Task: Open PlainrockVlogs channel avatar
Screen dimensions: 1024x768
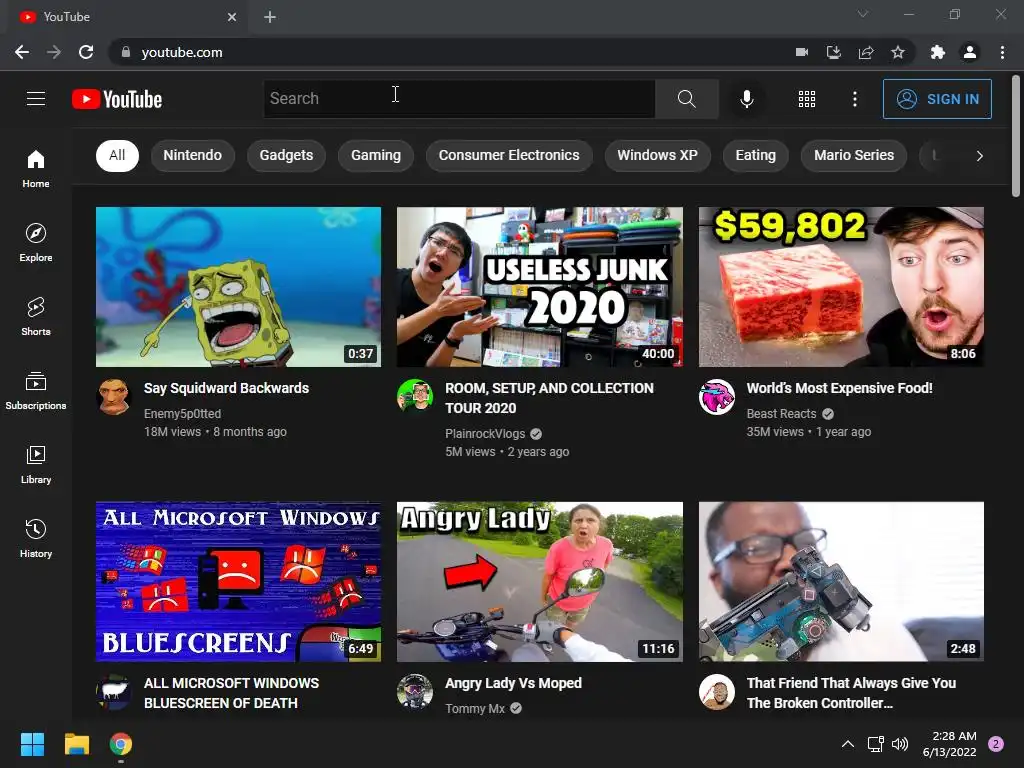Action: click(415, 396)
